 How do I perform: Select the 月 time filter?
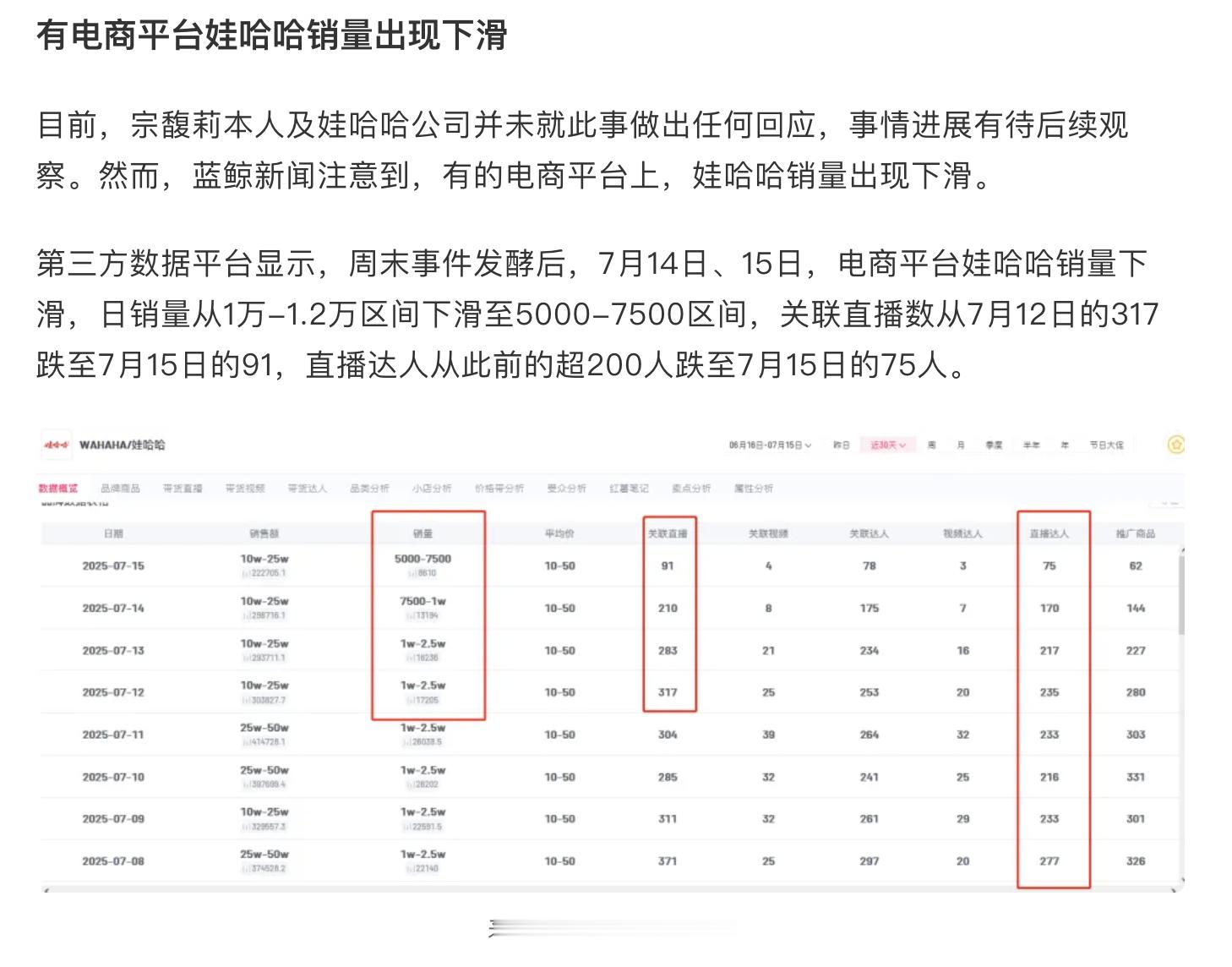coord(961,445)
